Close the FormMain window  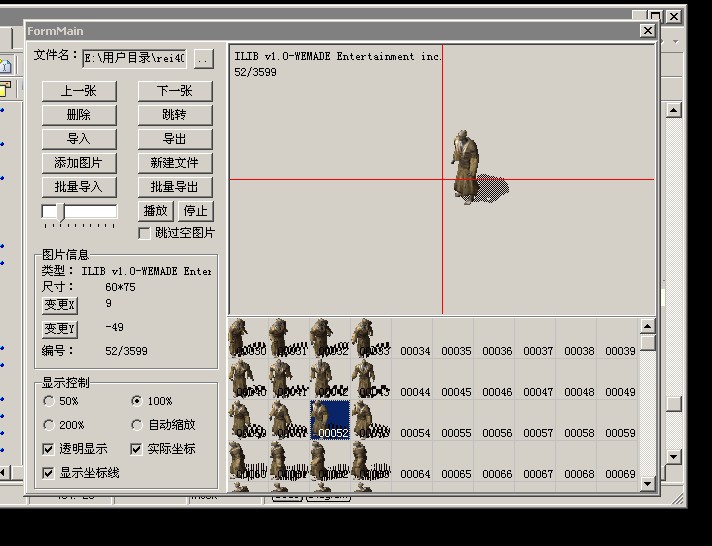click(x=648, y=31)
